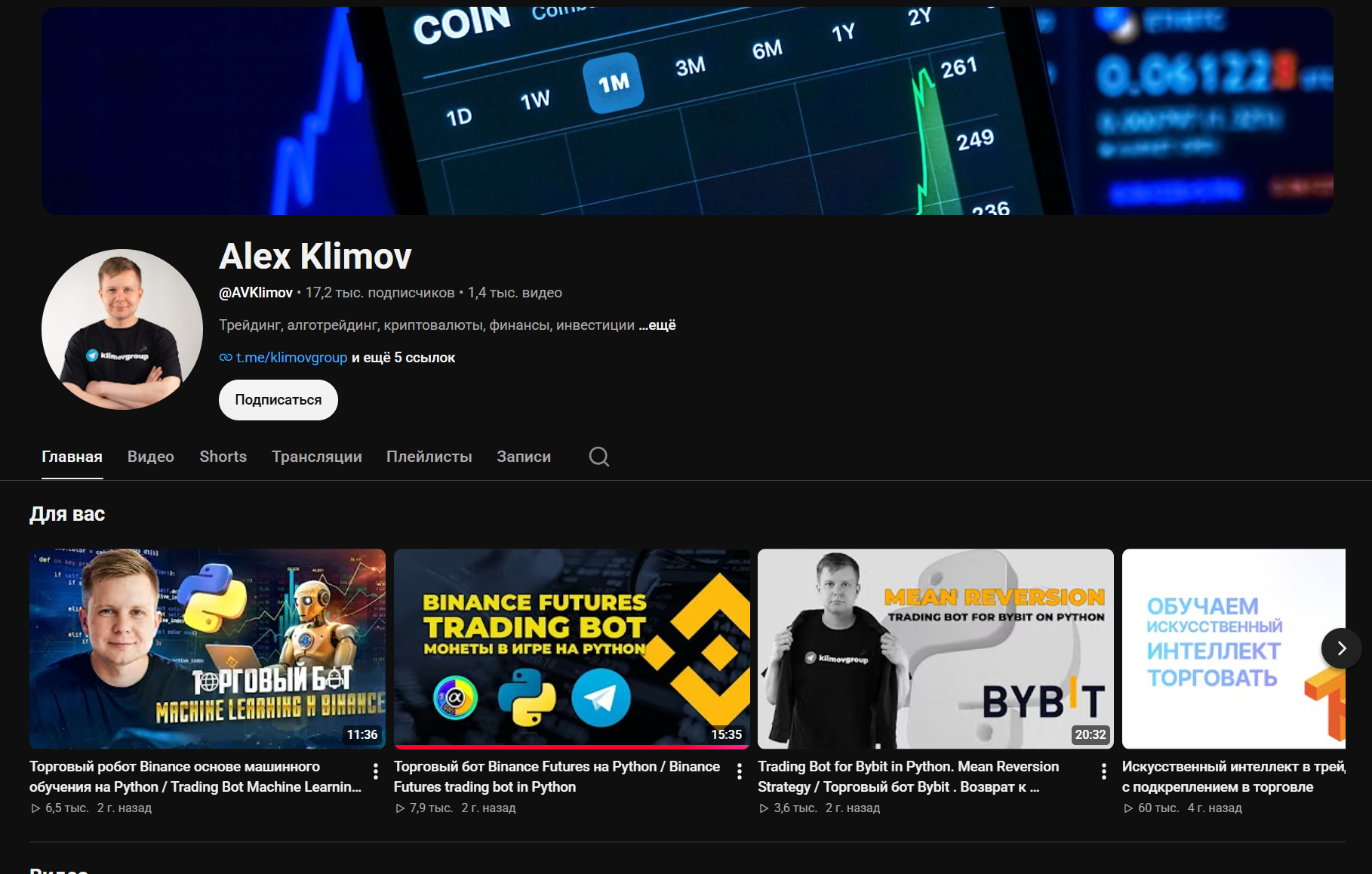Click the 1,4 тыс. видео count

(x=515, y=293)
